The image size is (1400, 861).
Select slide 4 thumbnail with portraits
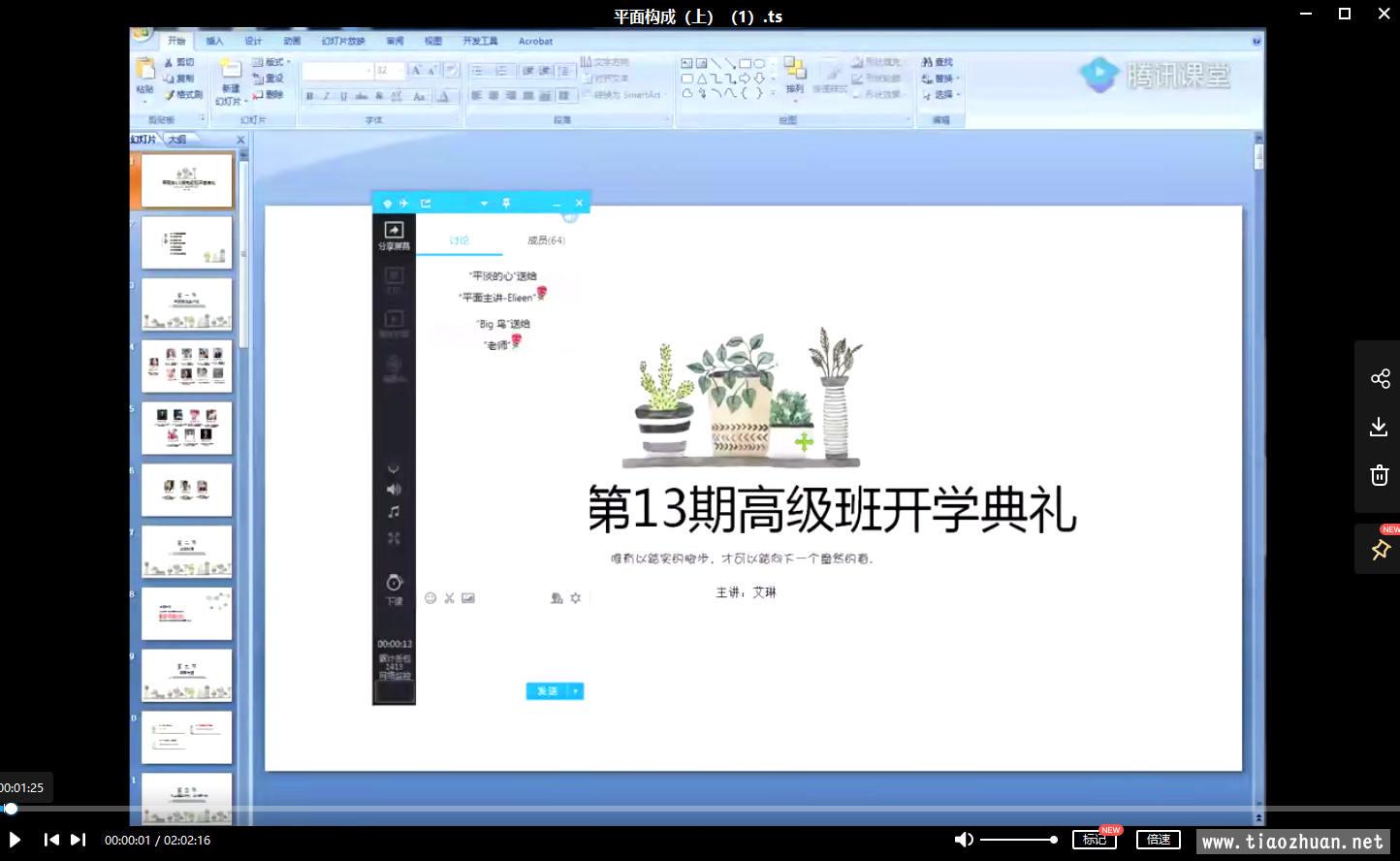(x=187, y=366)
